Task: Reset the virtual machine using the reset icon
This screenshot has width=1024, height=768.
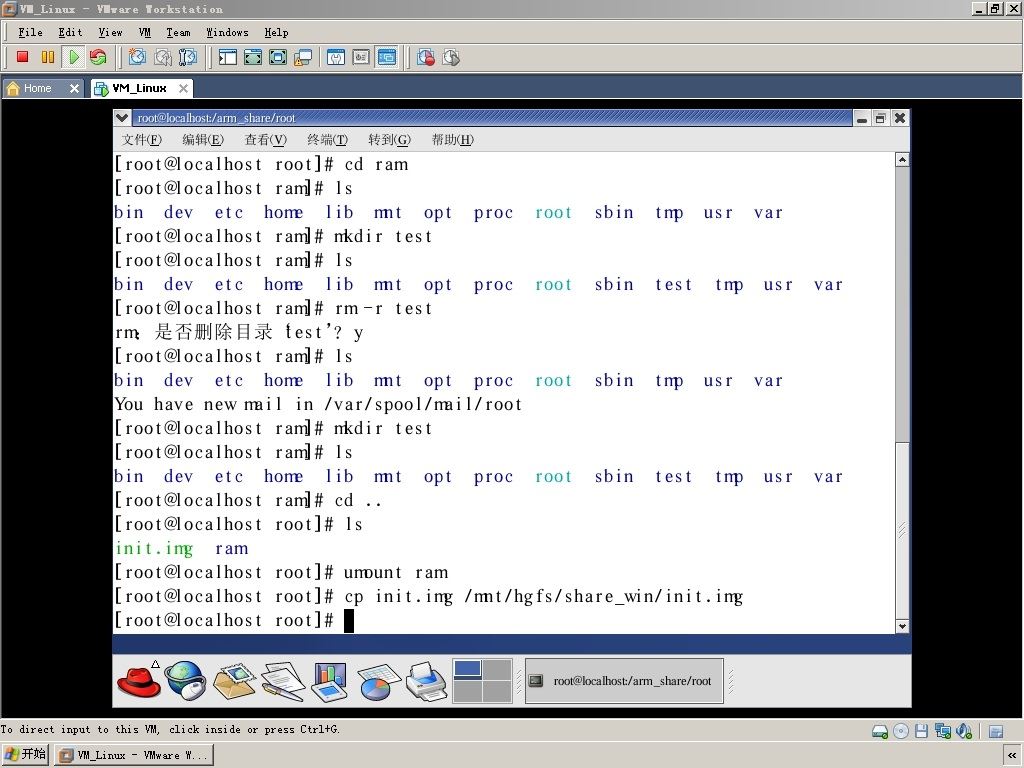Action: 98,57
